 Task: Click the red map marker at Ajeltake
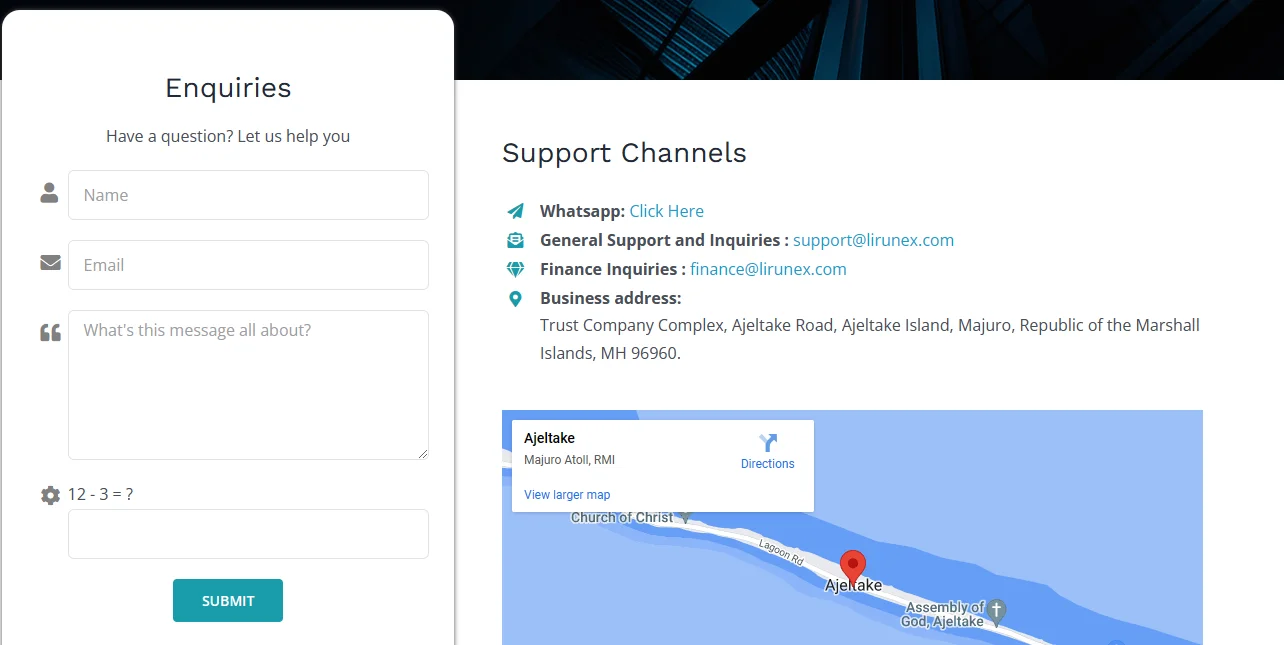tap(852, 567)
